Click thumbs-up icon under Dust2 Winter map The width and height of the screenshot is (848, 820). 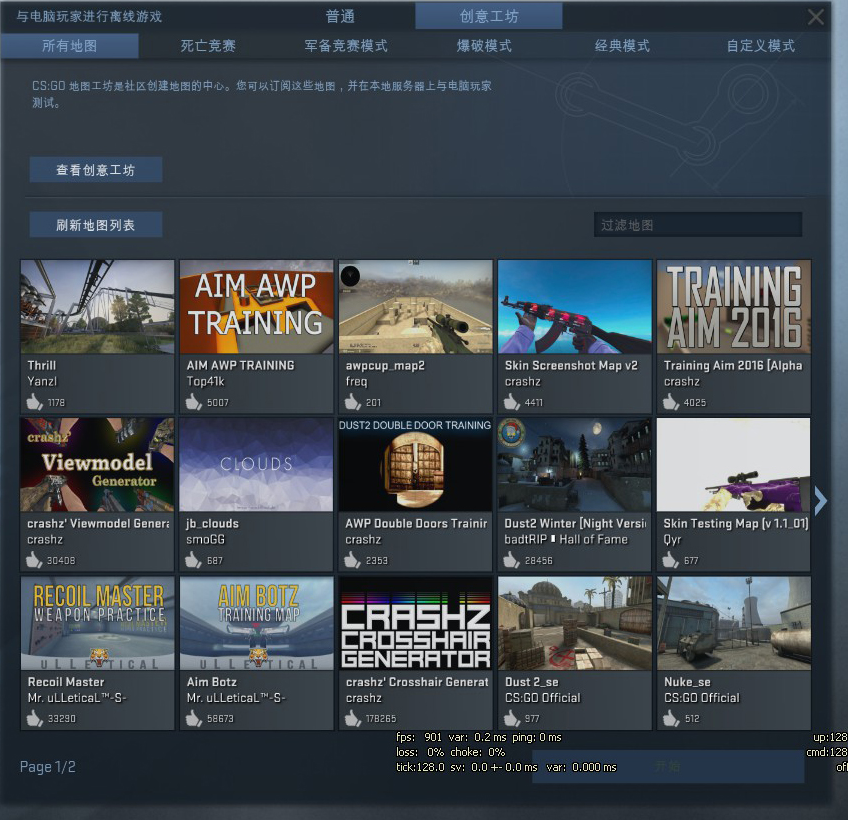(x=512, y=560)
